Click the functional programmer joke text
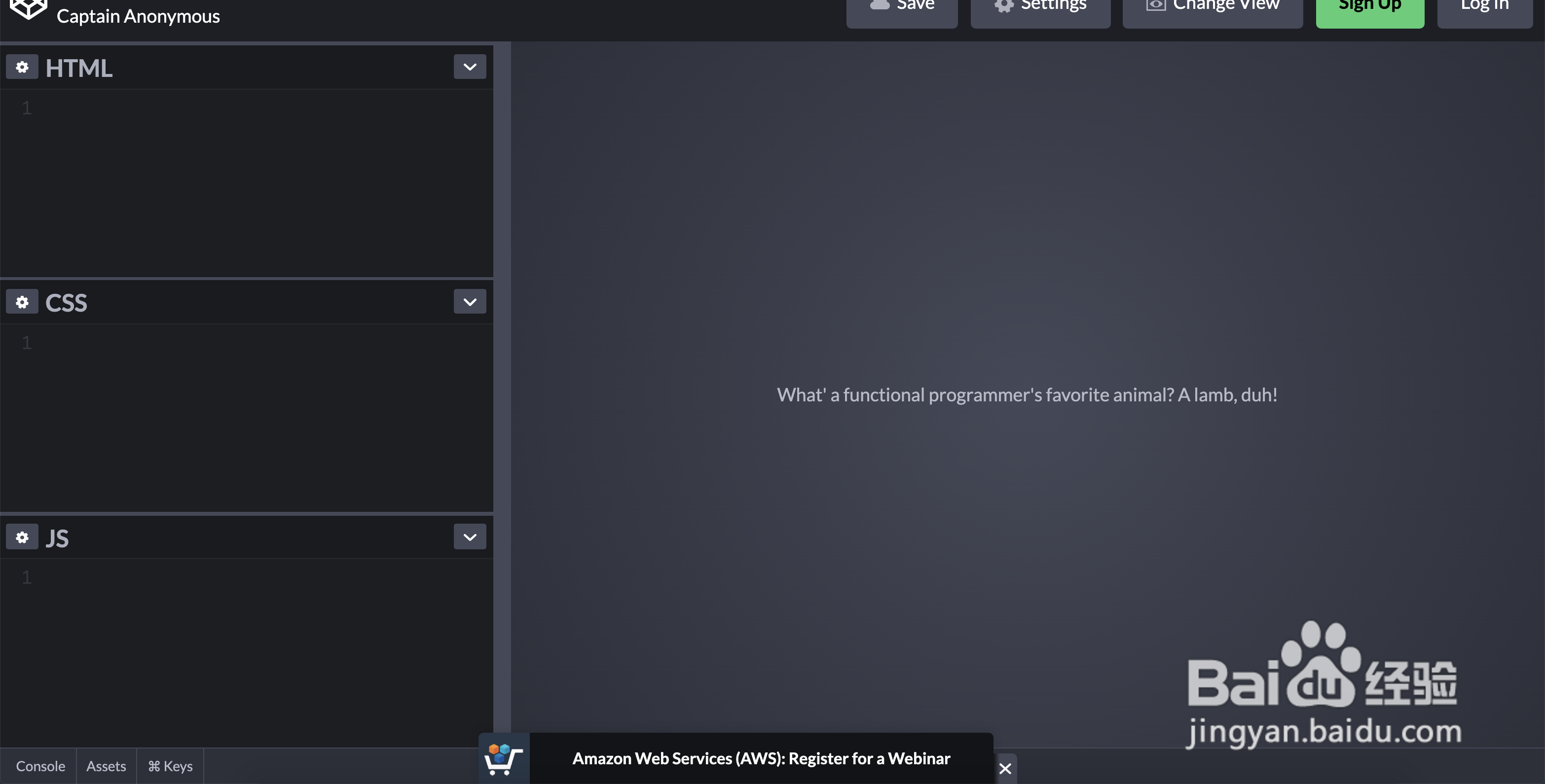 pos(1027,394)
